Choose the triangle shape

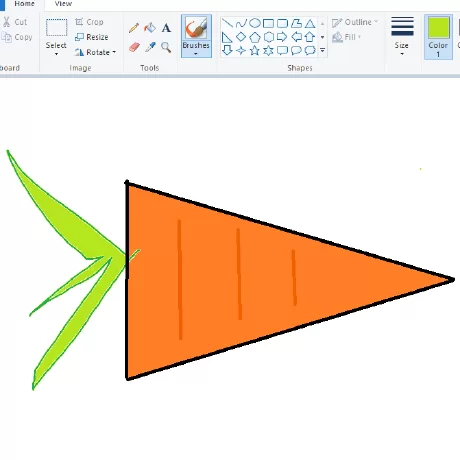[310, 23]
